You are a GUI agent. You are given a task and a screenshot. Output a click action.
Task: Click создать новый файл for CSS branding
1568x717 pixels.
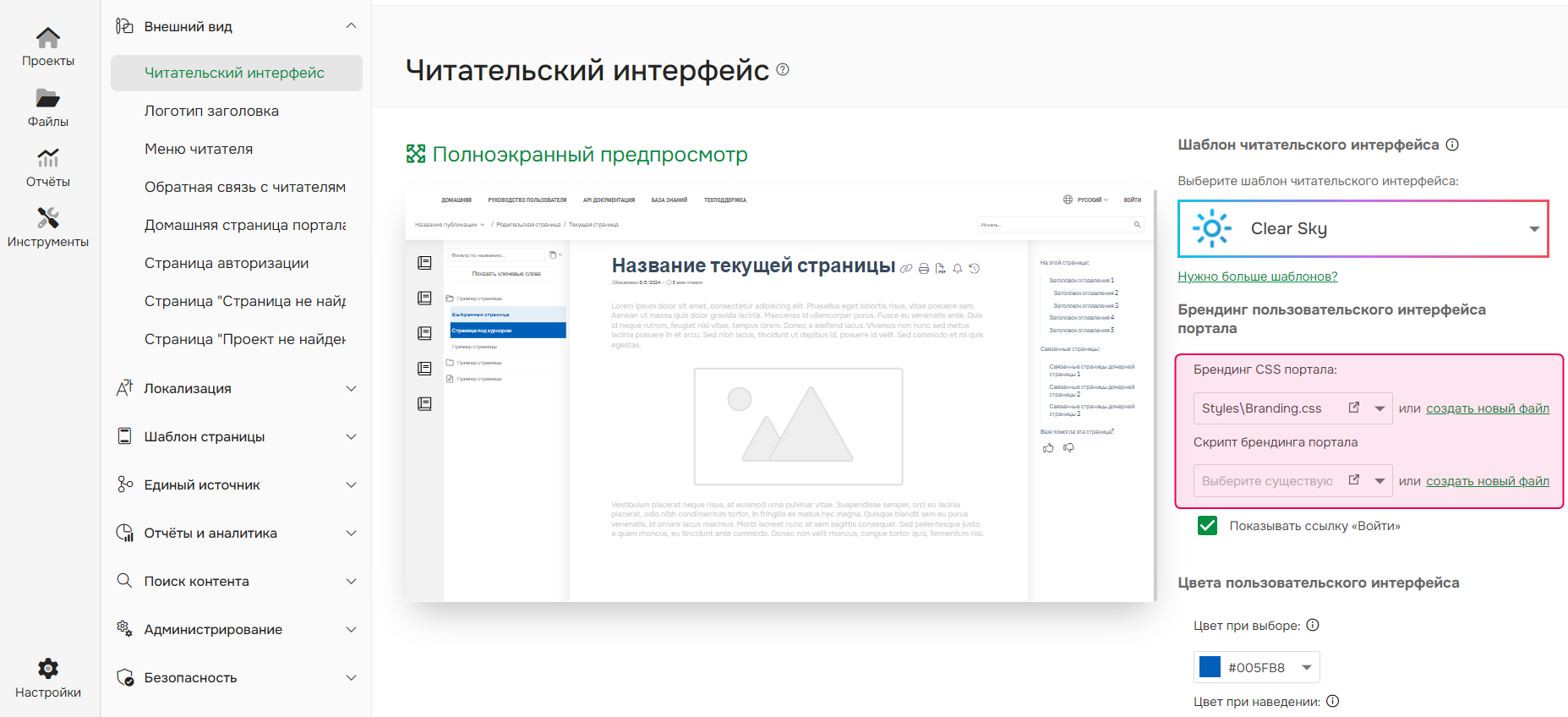(1488, 408)
